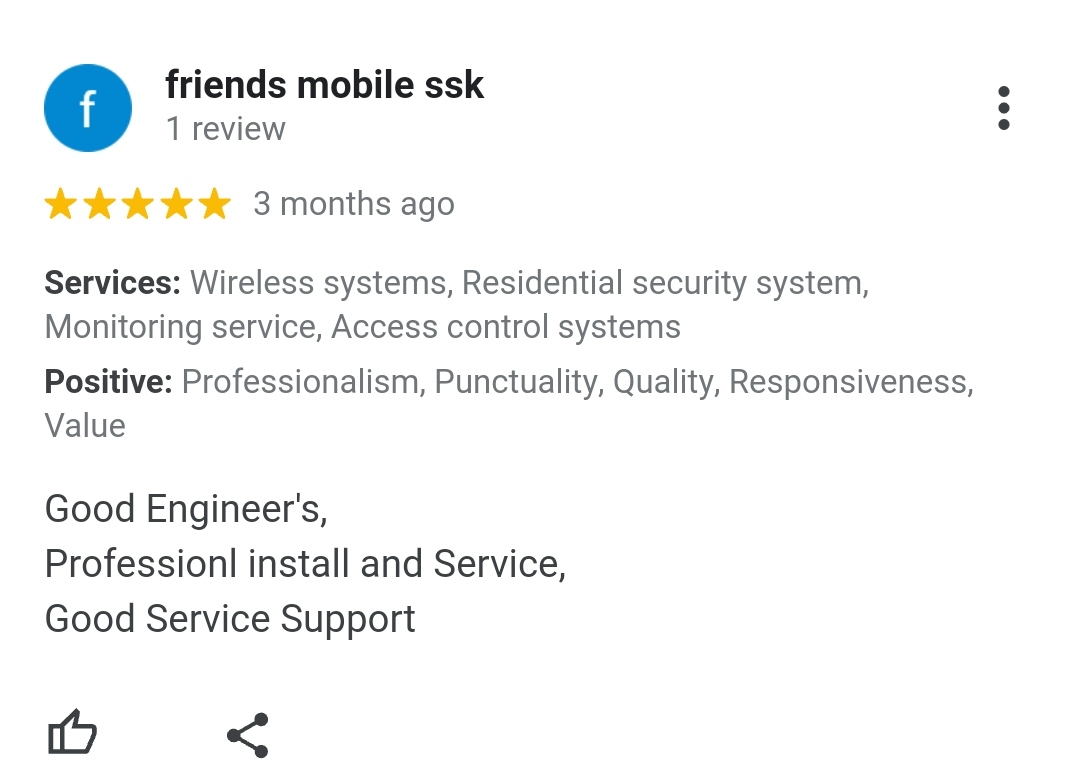
Task: Click the 'Good Service Support' line
Action: click(230, 619)
